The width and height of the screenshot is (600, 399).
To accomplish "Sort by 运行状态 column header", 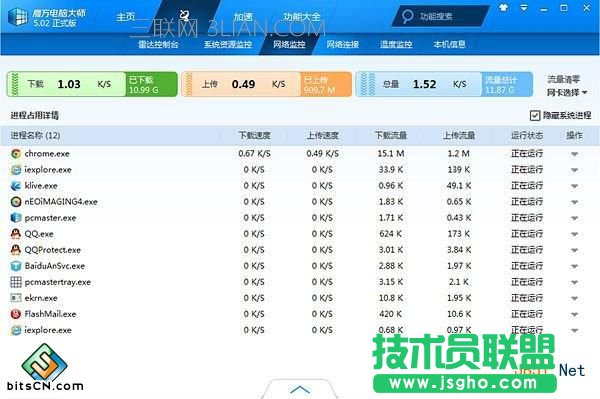I will click(527, 135).
